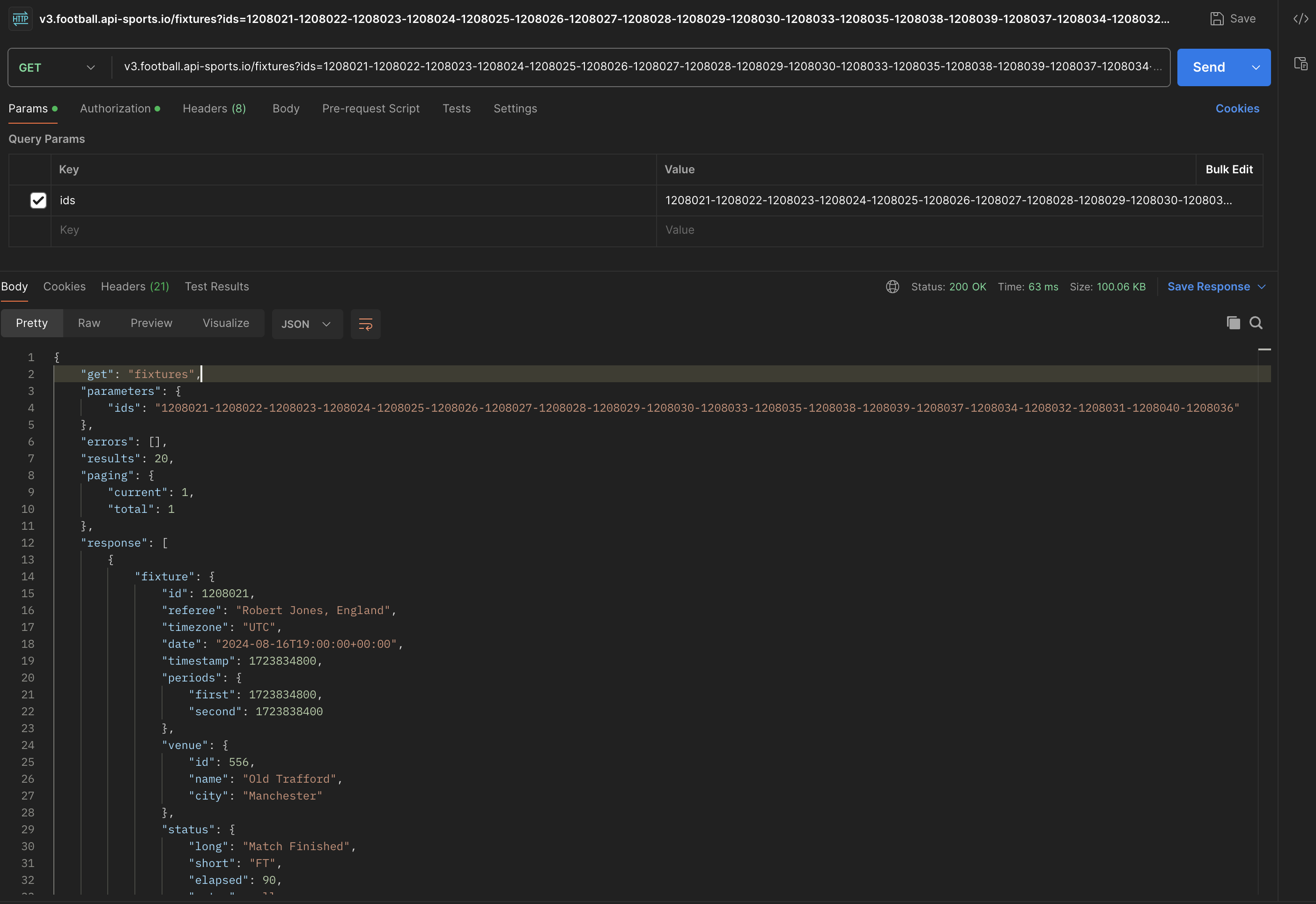The width and height of the screenshot is (1316, 904).
Task: Click the "Robert Jones, England" referee value
Action: tap(313, 611)
